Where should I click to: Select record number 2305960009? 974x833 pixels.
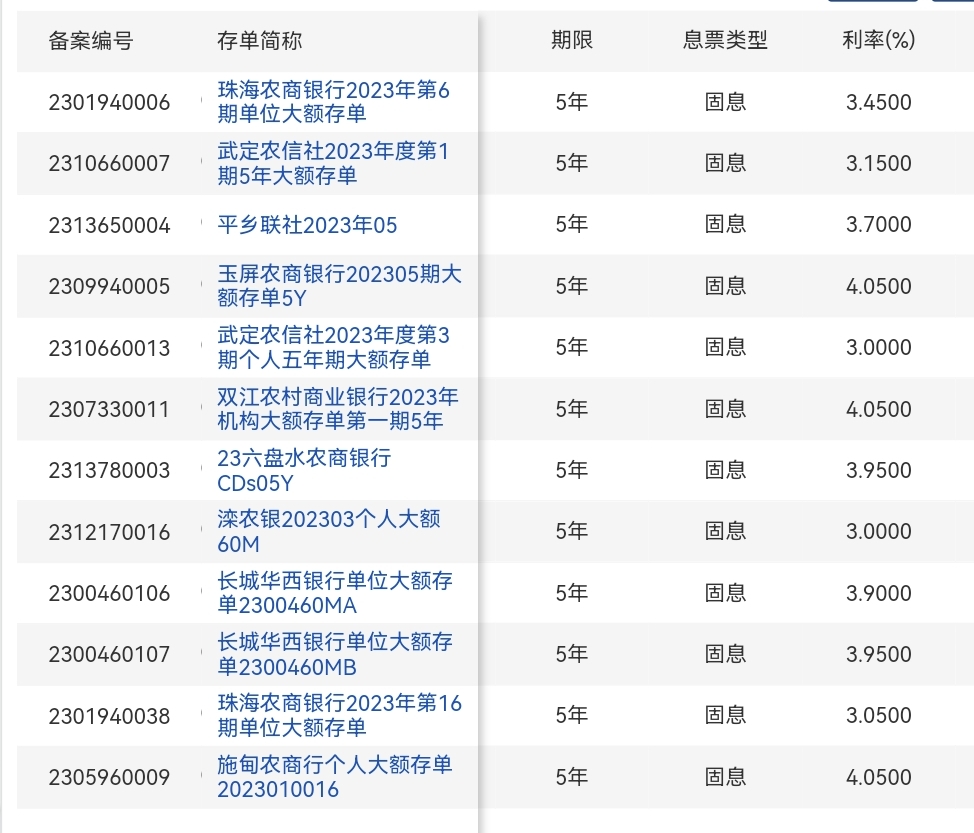109,777
